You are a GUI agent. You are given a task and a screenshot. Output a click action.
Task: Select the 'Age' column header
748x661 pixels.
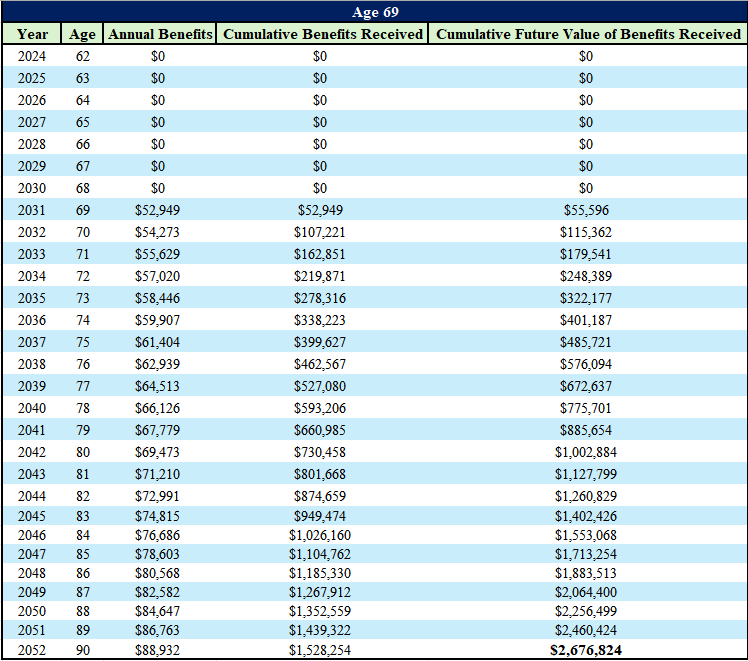82,34
